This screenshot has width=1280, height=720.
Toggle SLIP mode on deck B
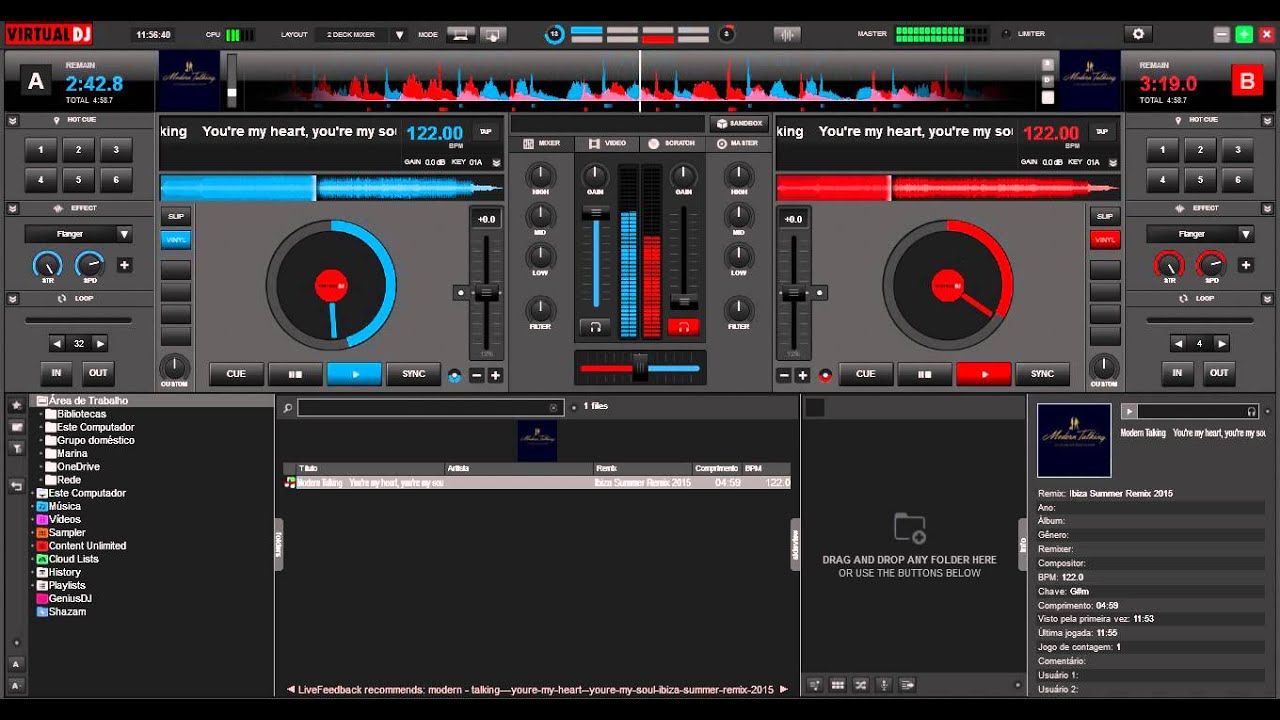tap(1105, 216)
